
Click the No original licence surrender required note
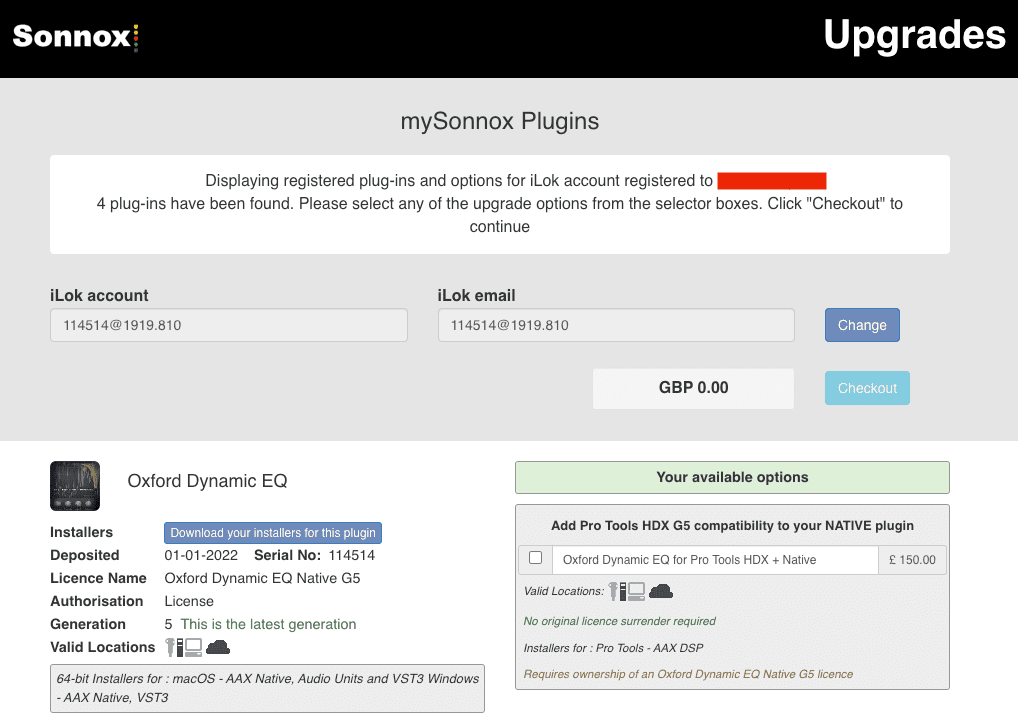point(619,621)
